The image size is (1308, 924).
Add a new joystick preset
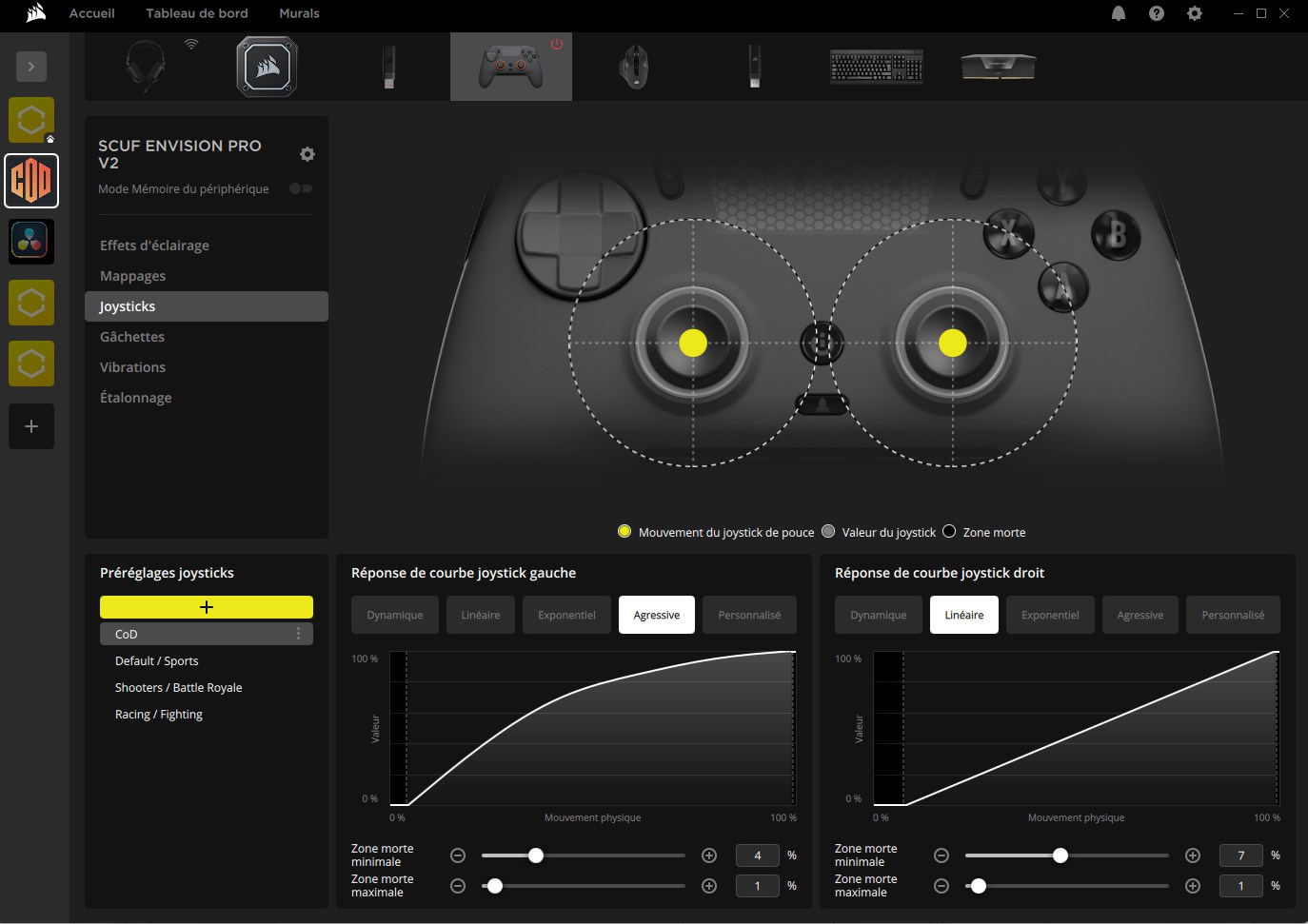pos(207,607)
